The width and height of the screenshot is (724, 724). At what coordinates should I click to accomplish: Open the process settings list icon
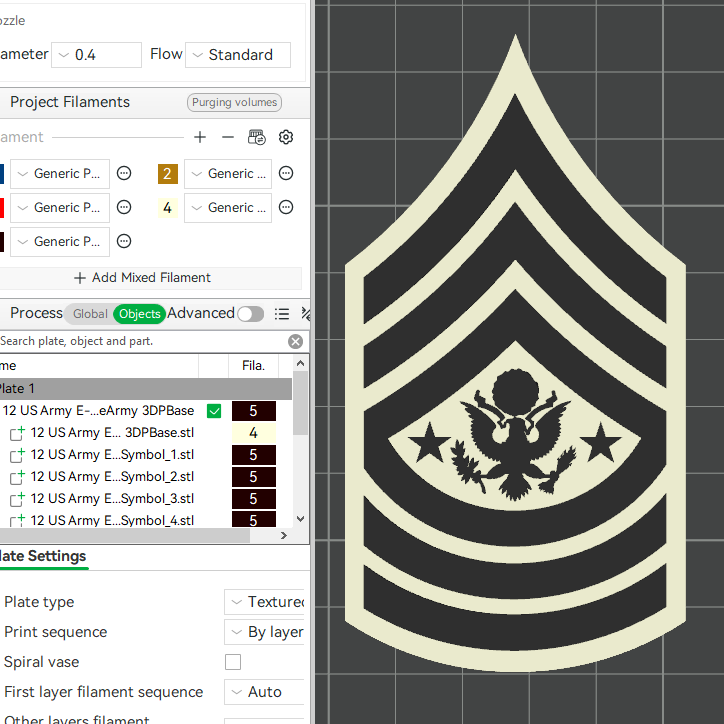282,314
